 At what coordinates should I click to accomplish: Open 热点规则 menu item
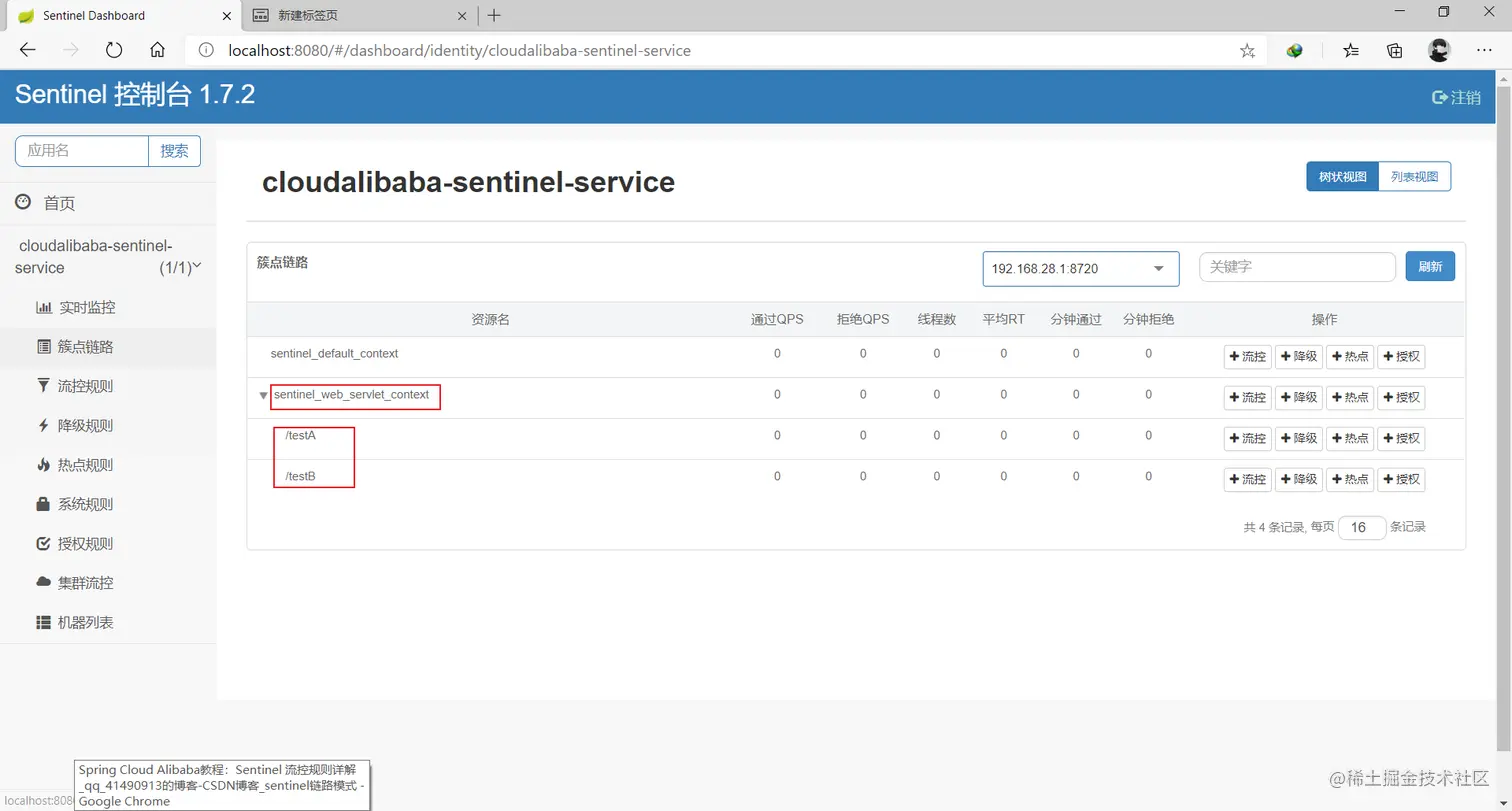(76, 465)
